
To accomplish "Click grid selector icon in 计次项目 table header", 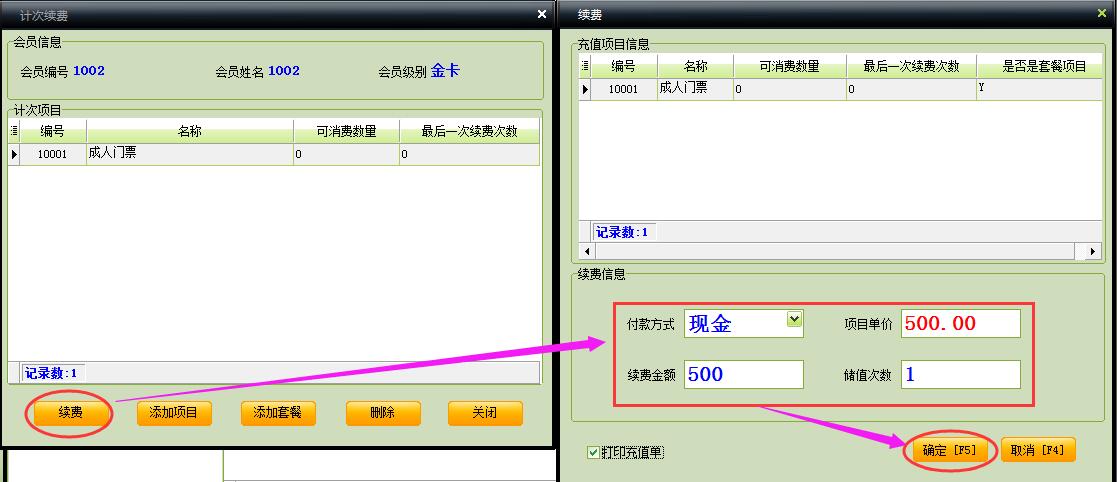I will (x=14, y=131).
